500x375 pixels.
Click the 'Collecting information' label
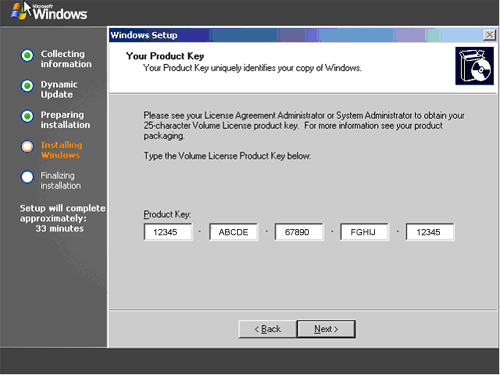pos(66,59)
